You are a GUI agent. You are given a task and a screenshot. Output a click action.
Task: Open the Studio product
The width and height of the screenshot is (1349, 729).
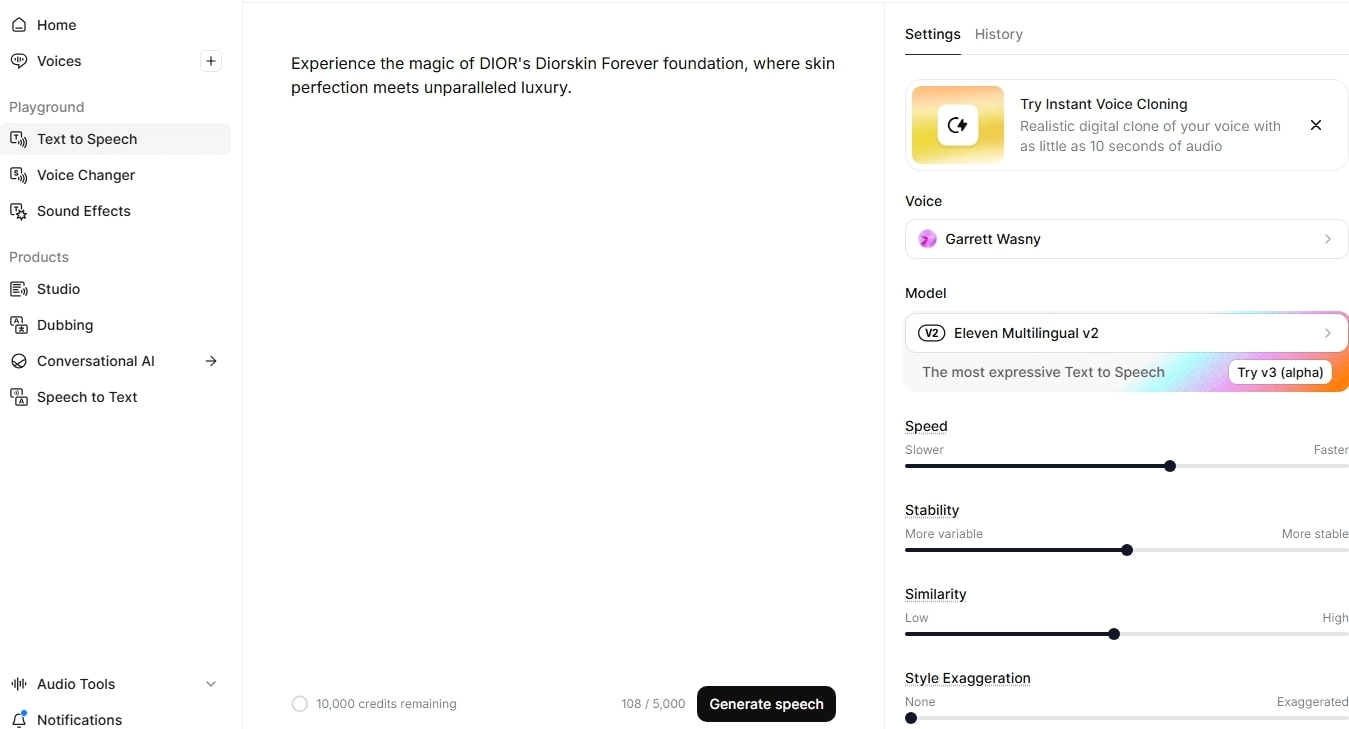click(58, 289)
